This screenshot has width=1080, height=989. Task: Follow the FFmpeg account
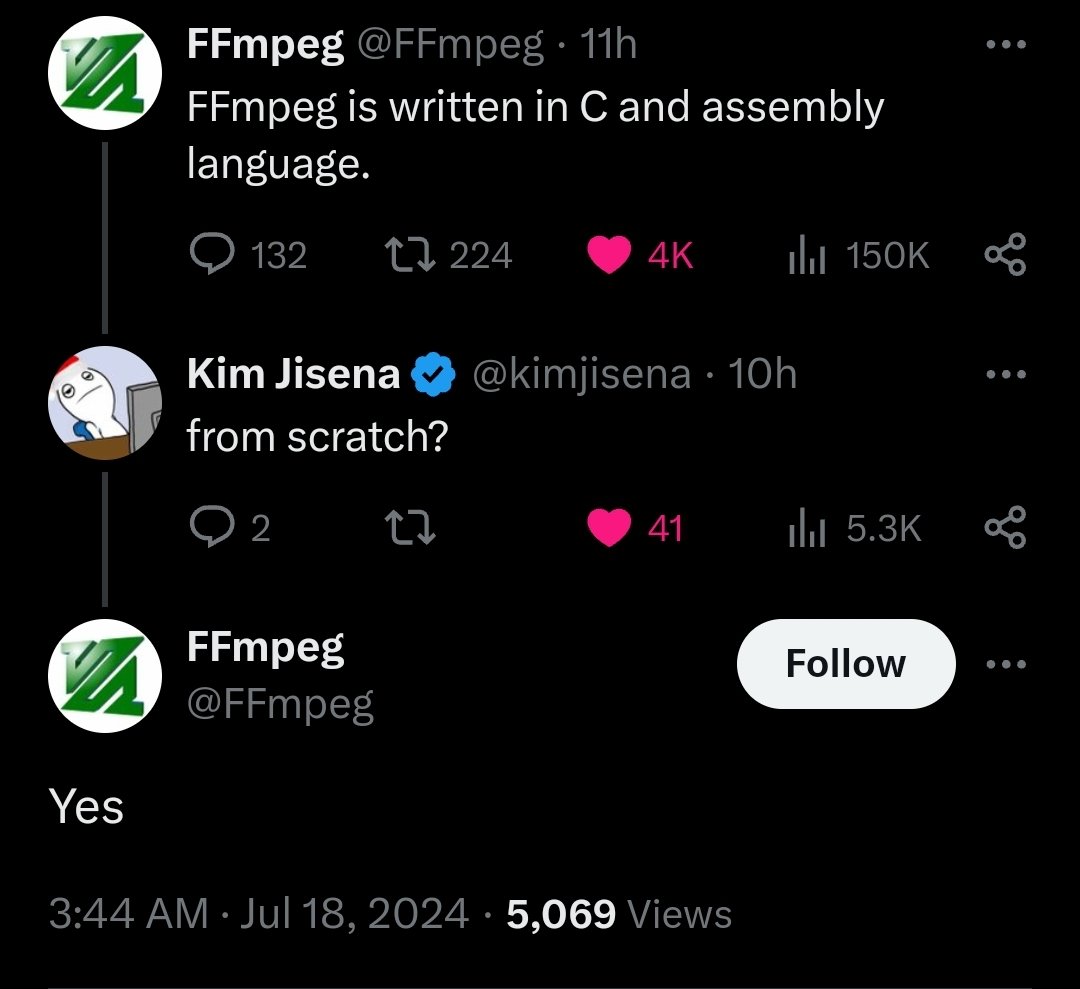846,663
